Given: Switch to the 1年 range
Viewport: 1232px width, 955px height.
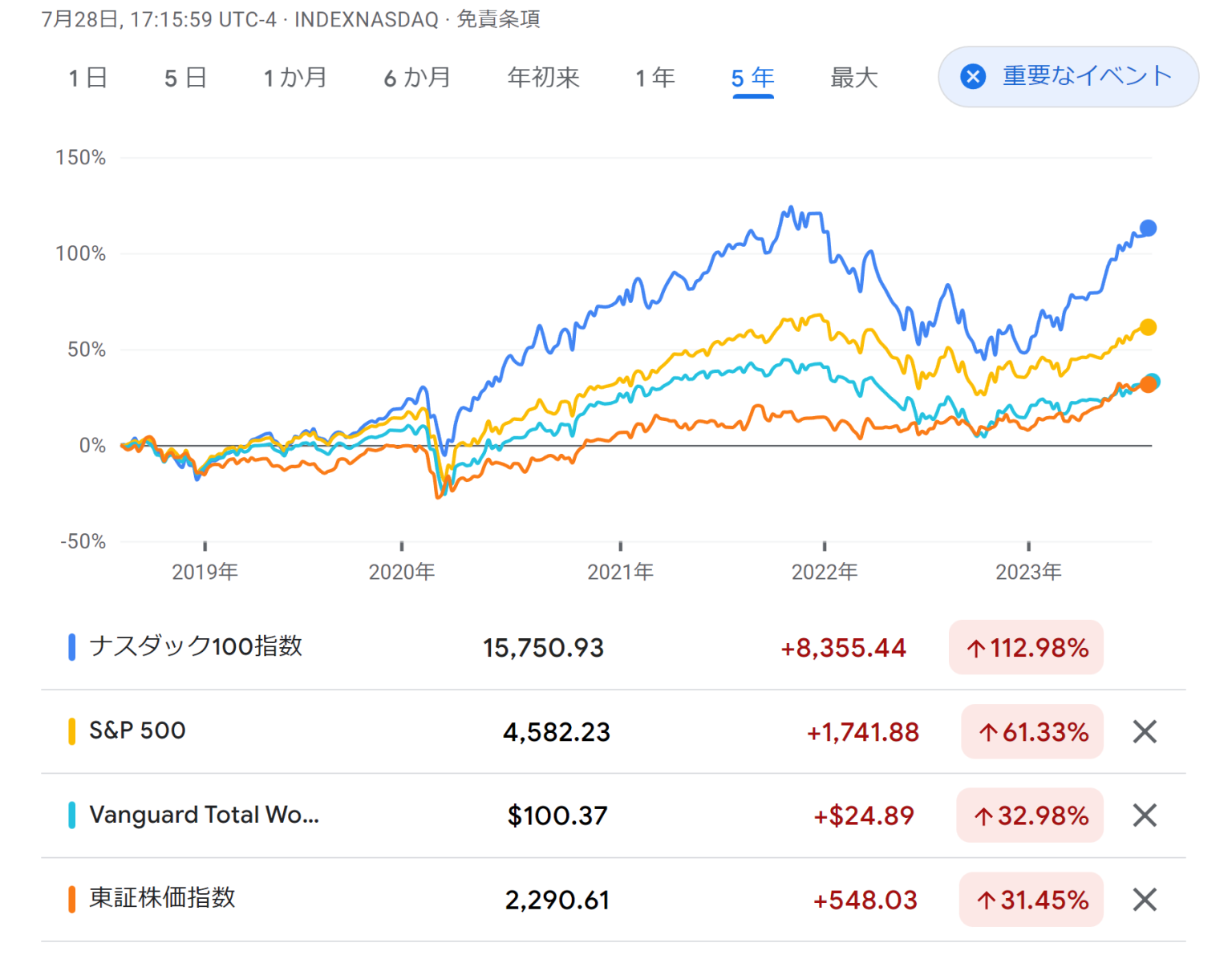Looking at the screenshot, I should point(654,78).
